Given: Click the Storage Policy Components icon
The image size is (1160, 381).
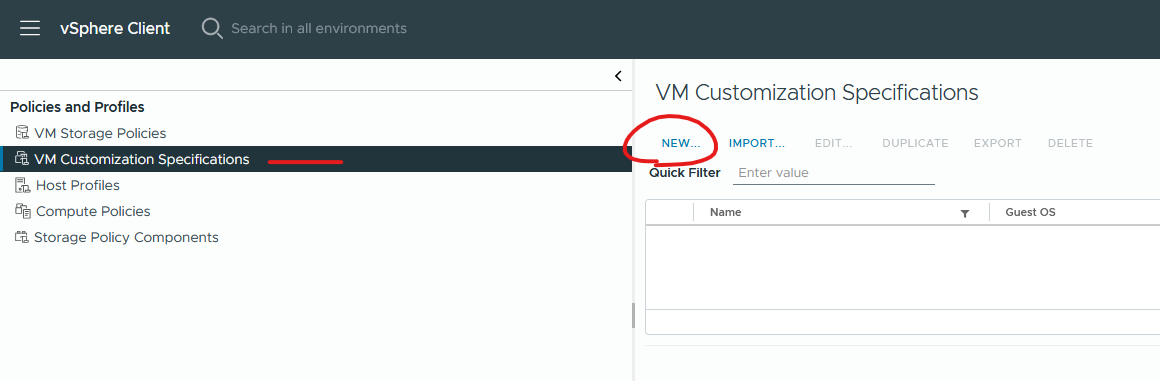Looking at the screenshot, I should (x=21, y=237).
